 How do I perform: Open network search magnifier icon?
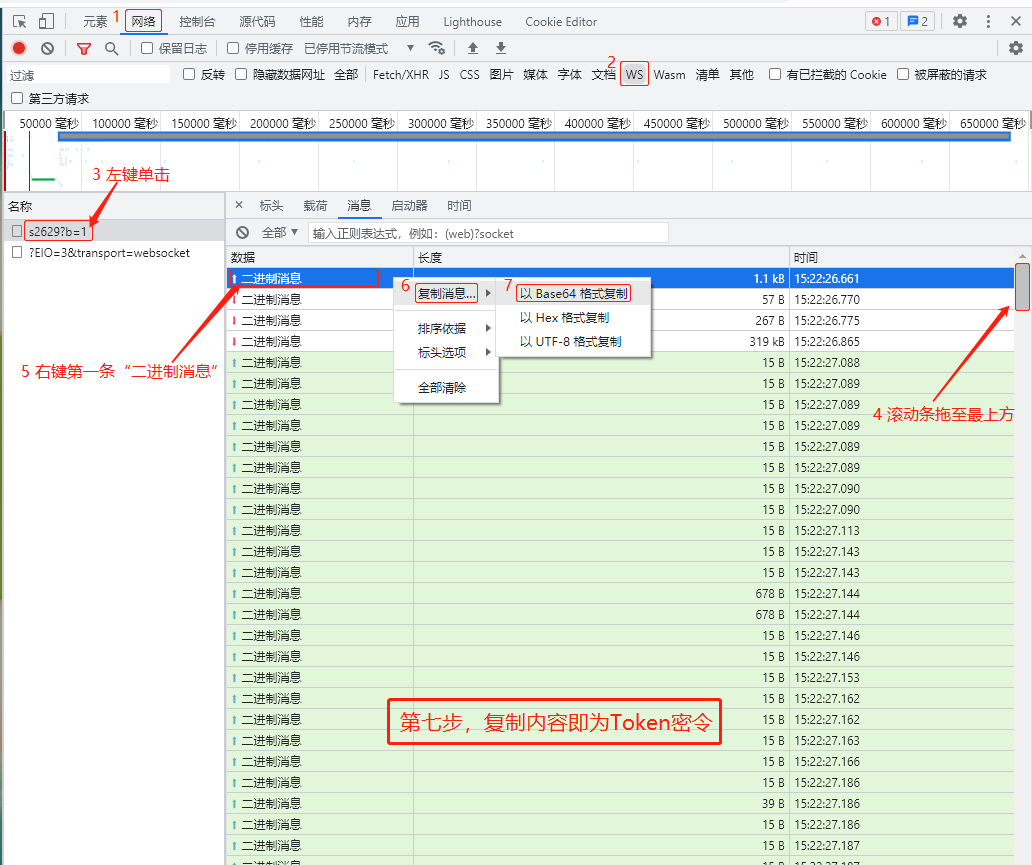pos(111,48)
